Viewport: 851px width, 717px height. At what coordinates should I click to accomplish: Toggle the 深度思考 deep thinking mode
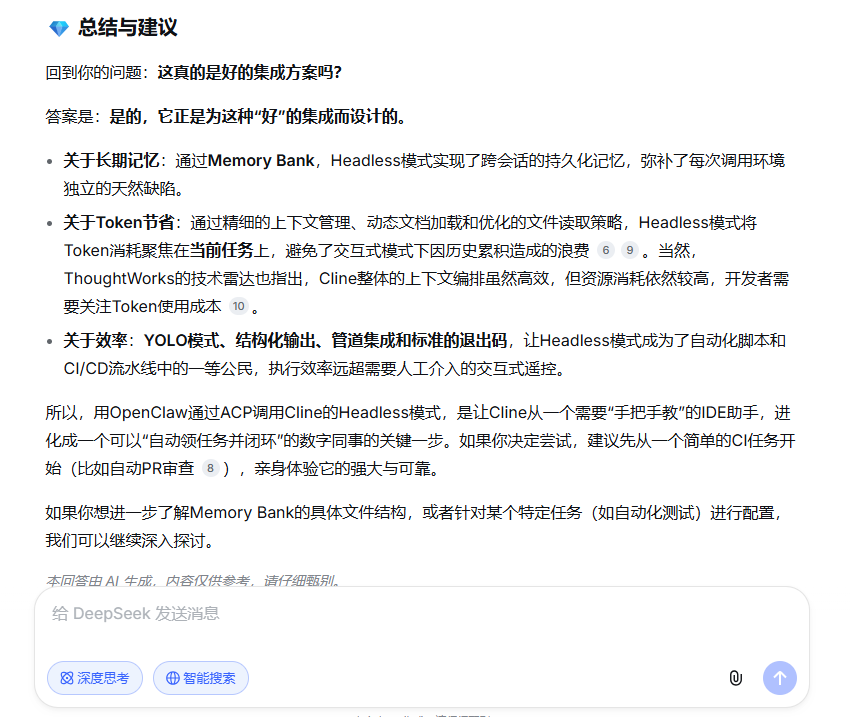[95, 678]
